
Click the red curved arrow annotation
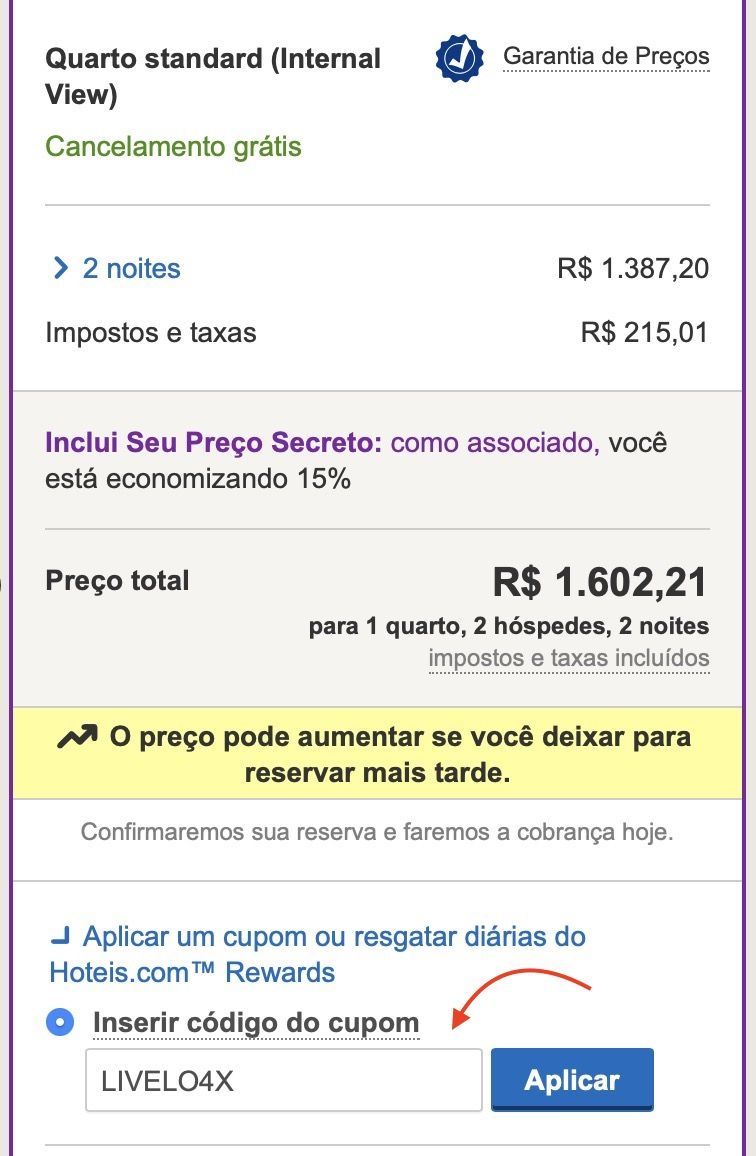522,997
